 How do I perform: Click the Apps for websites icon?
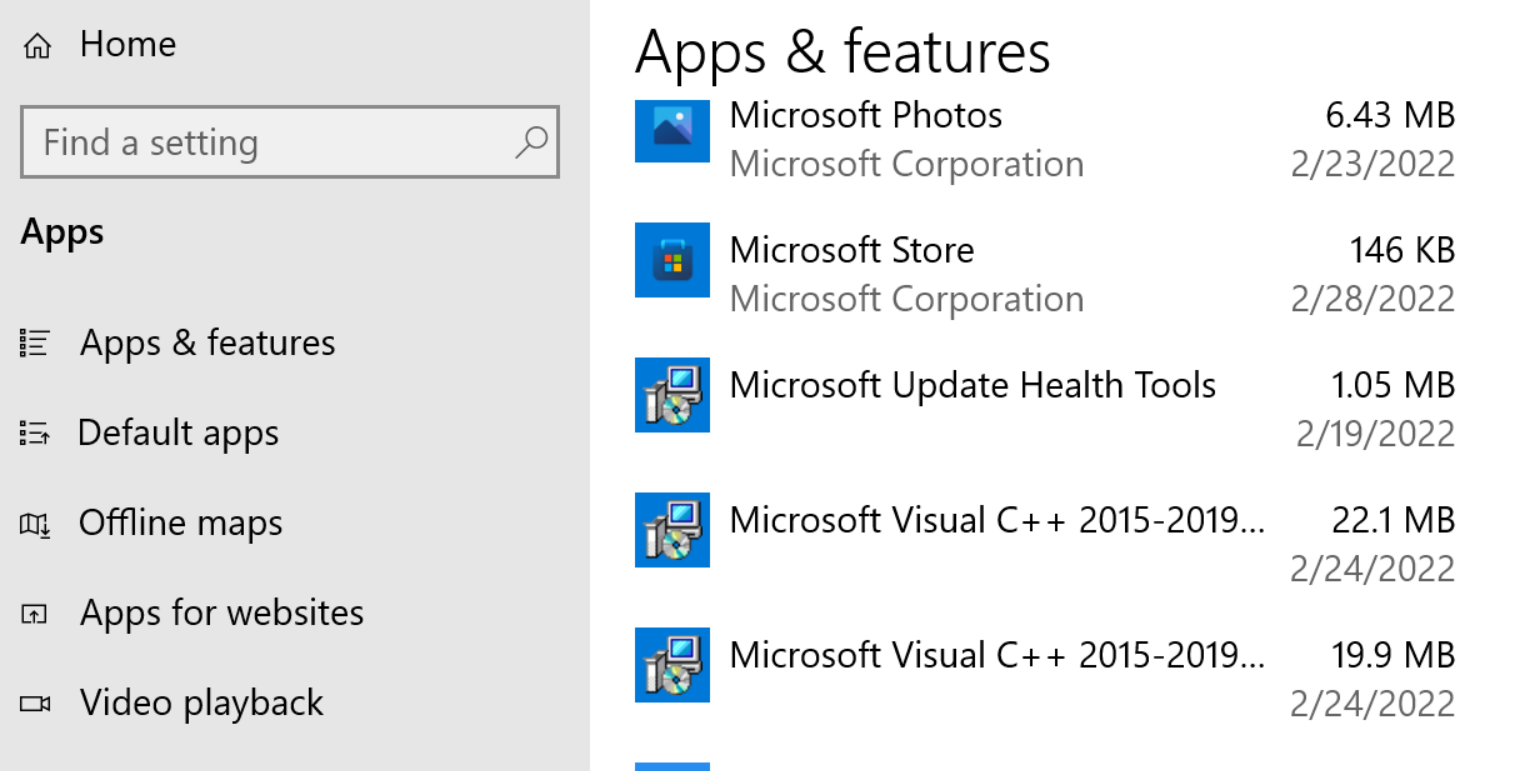click(34, 614)
